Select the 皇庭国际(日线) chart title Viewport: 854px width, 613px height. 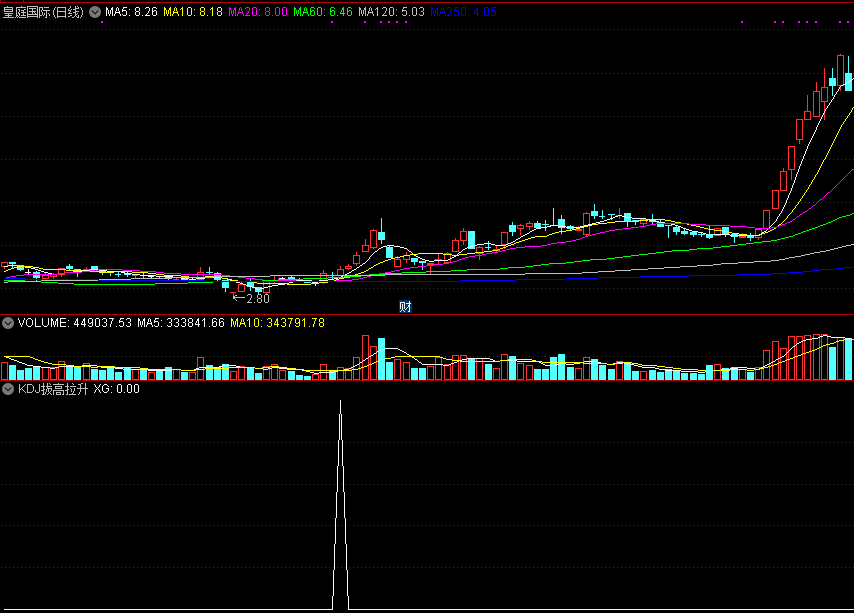(x=43, y=12)
